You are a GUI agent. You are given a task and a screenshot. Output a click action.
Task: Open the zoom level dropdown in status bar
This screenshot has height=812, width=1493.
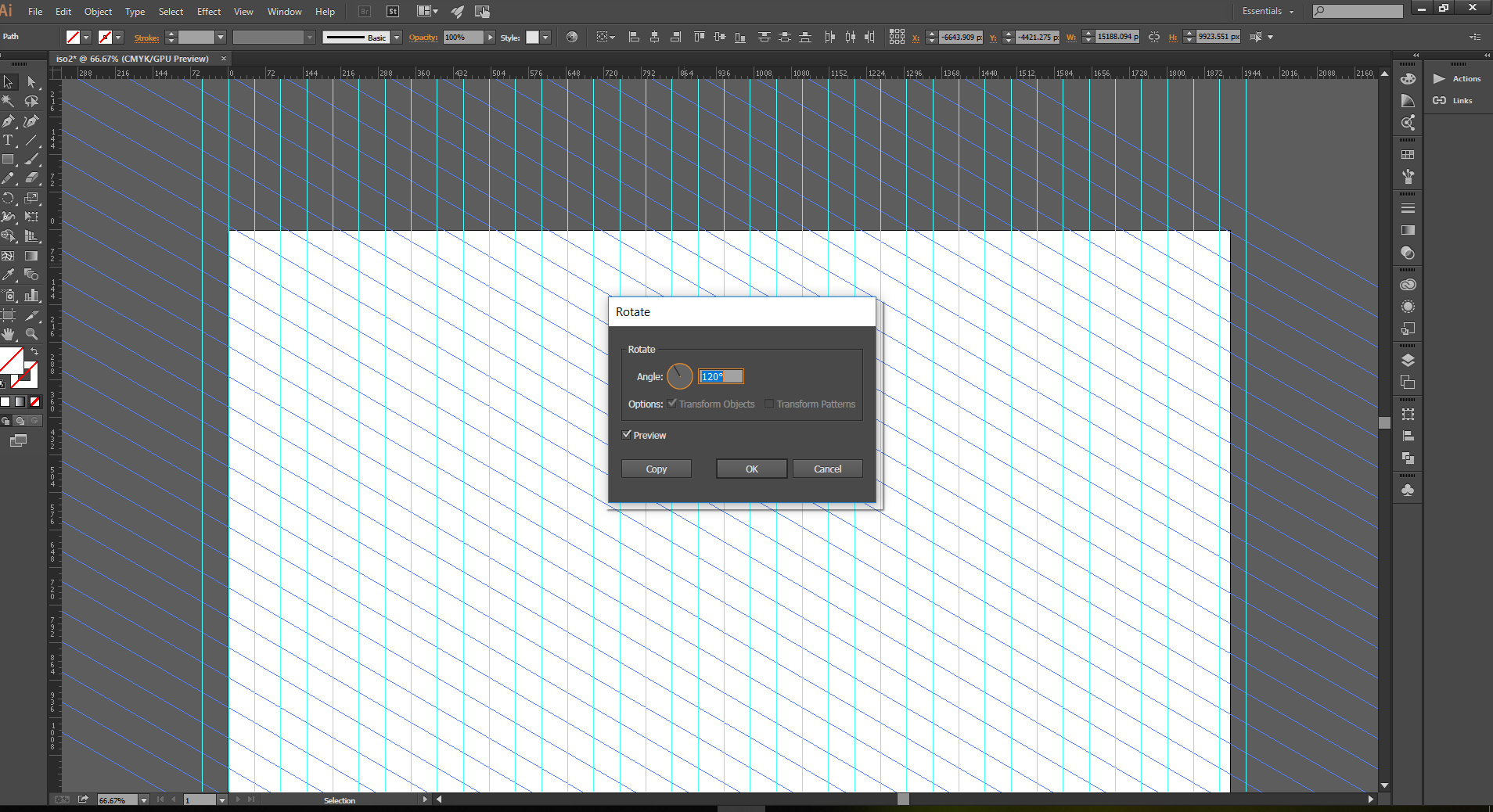pyautogui.click(x=143, y=800)
